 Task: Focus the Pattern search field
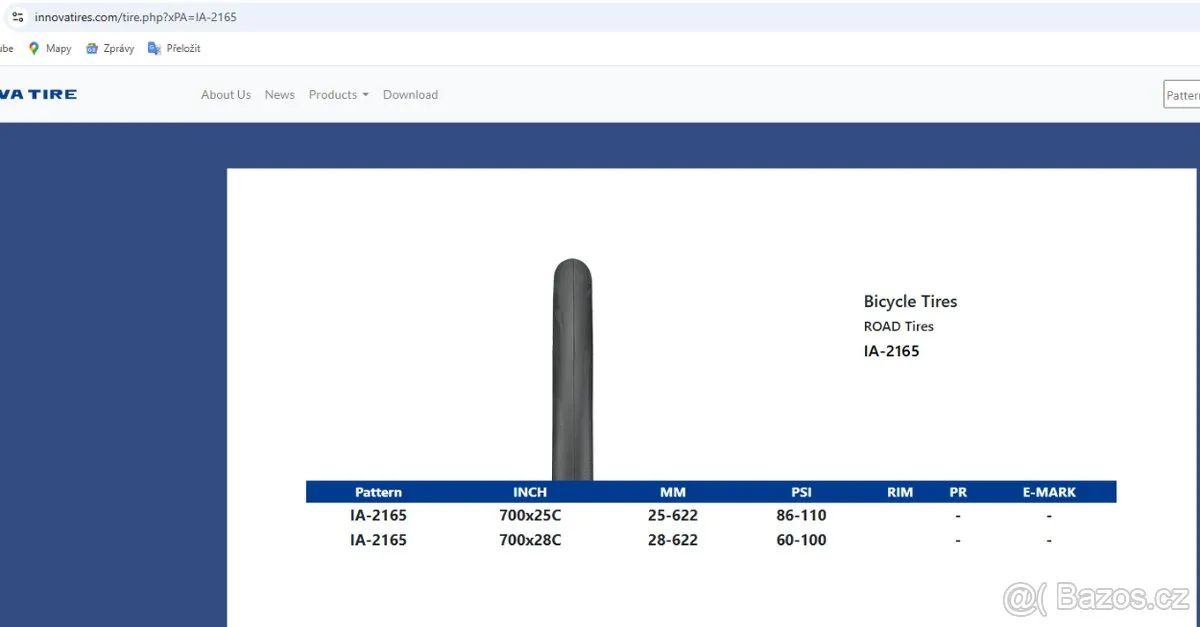coord(1182,95)
